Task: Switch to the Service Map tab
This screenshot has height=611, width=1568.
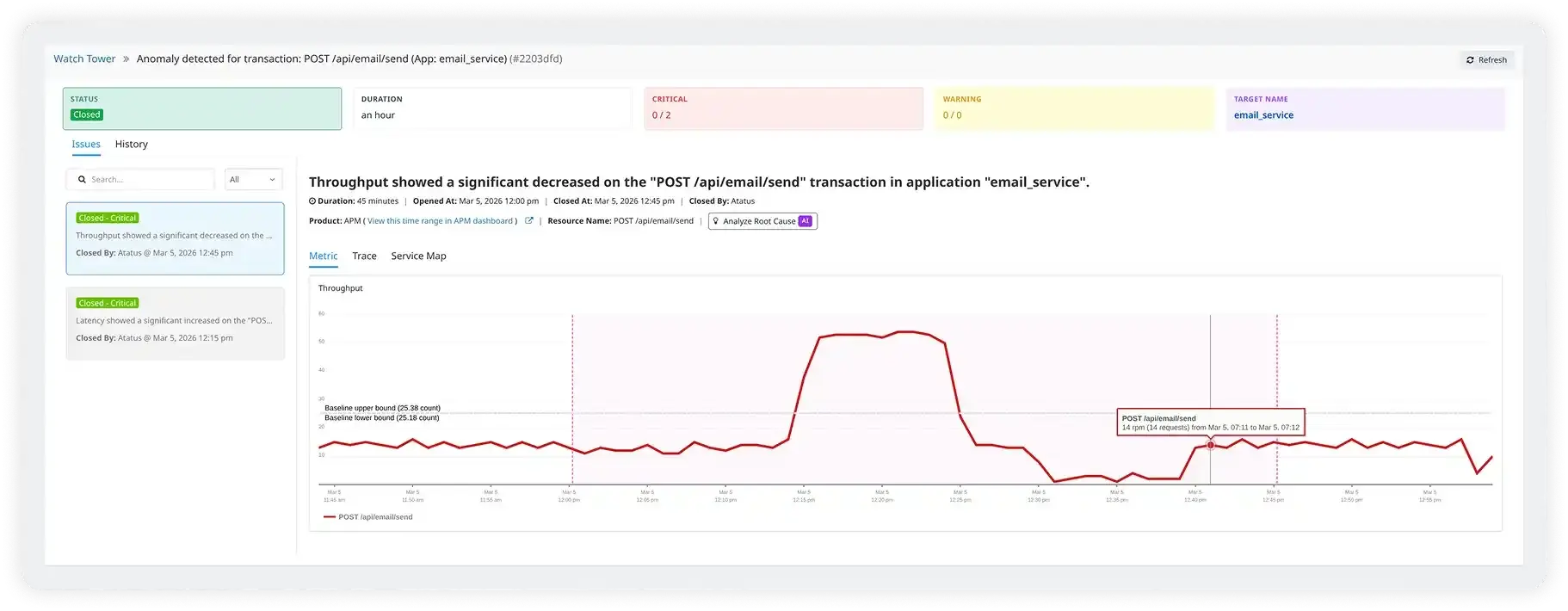Action: point(418,256)
